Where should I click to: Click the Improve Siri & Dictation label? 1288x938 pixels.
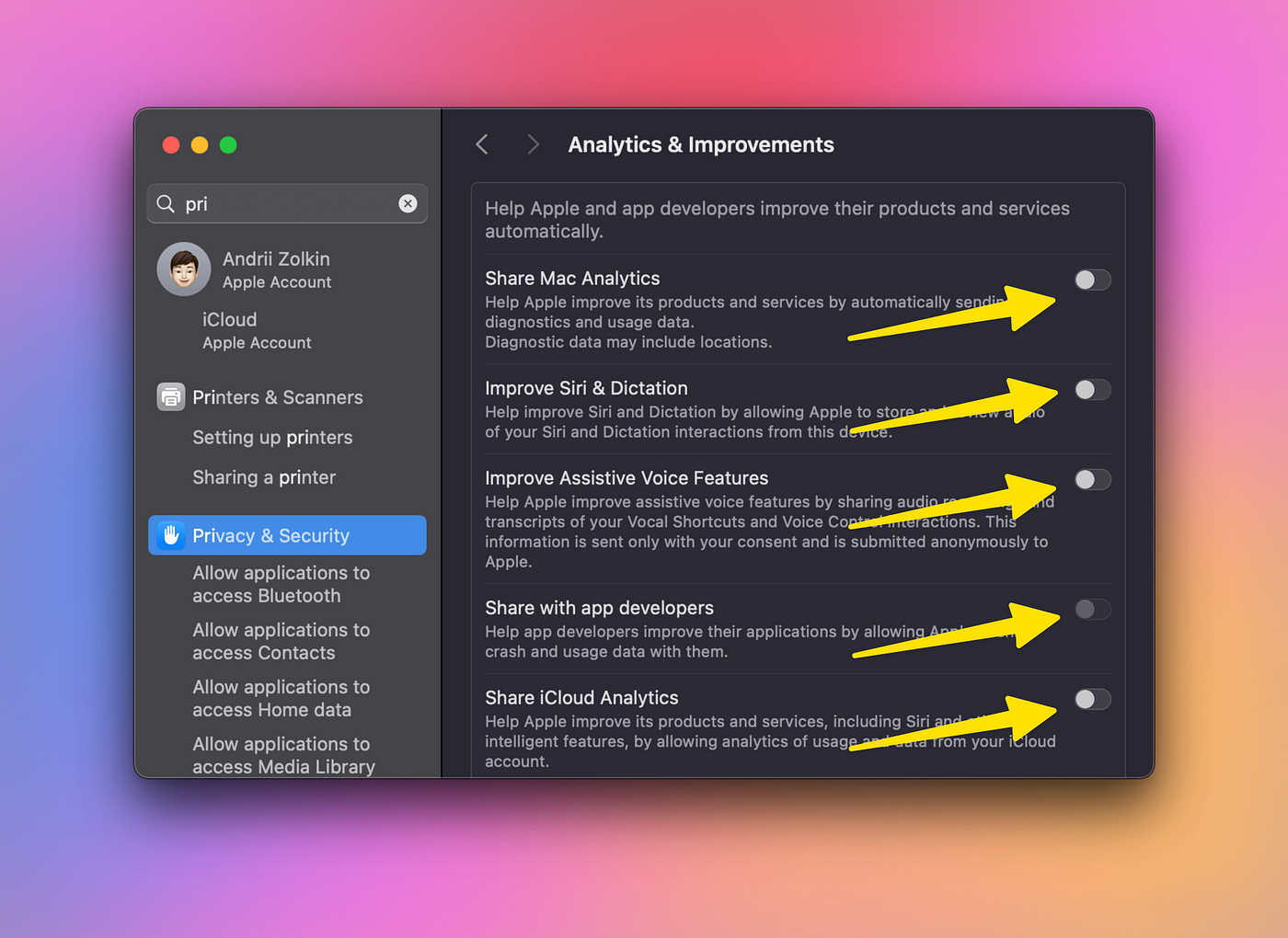(586, 388)
